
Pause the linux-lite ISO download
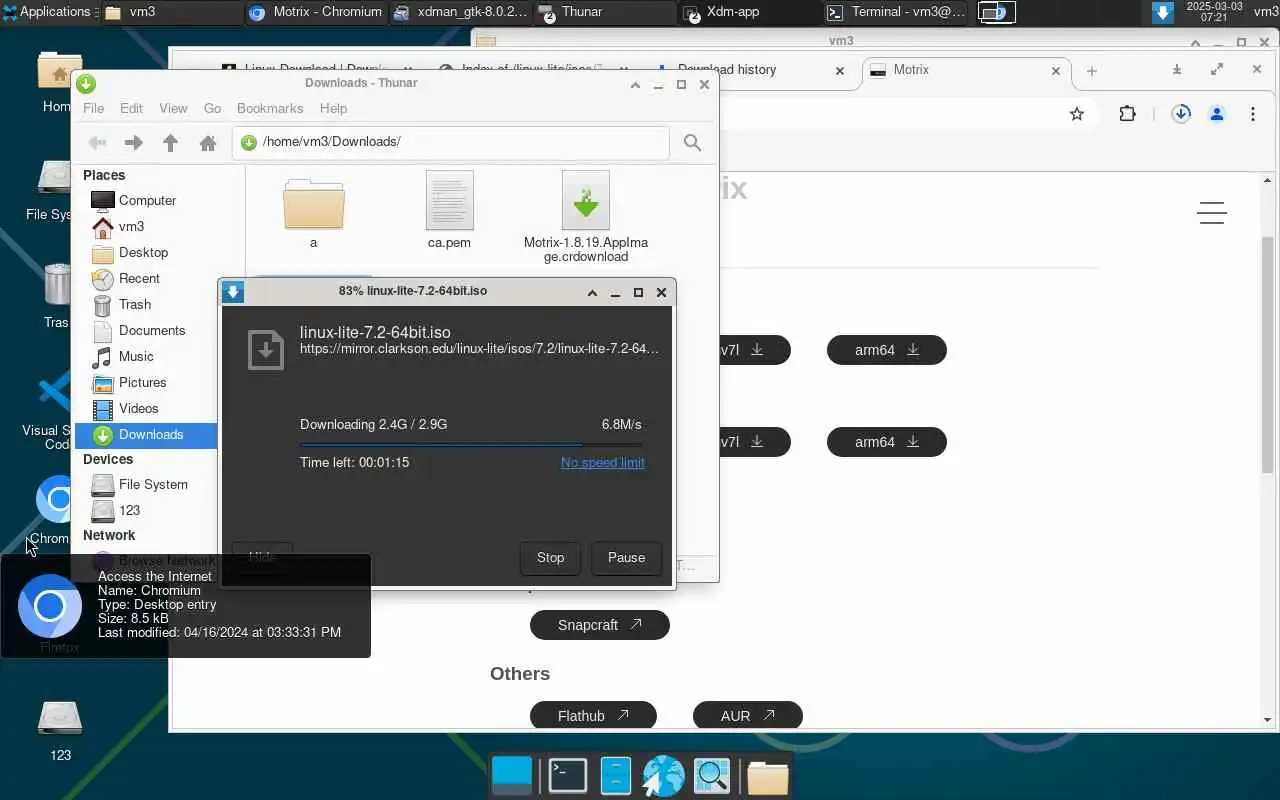coord(626,558)
